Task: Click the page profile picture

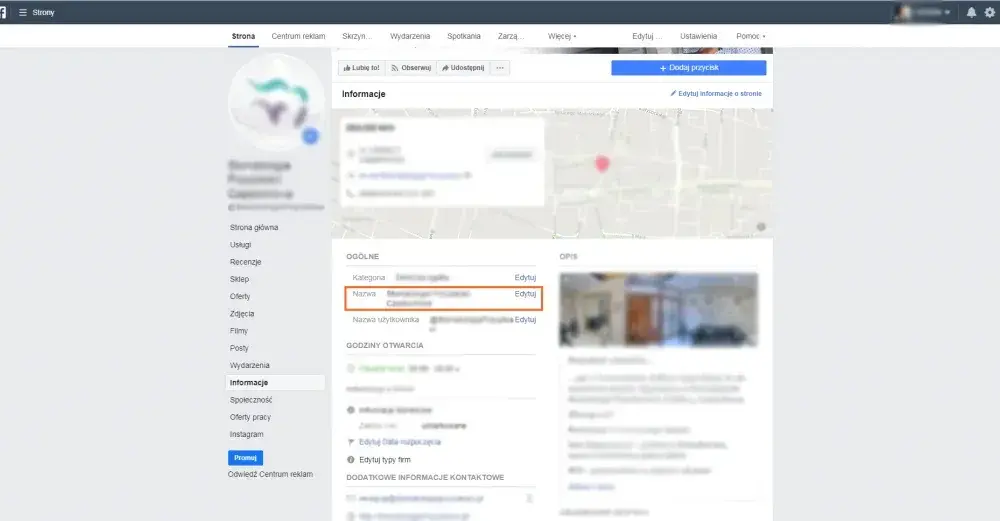Action: click(276, 102)
